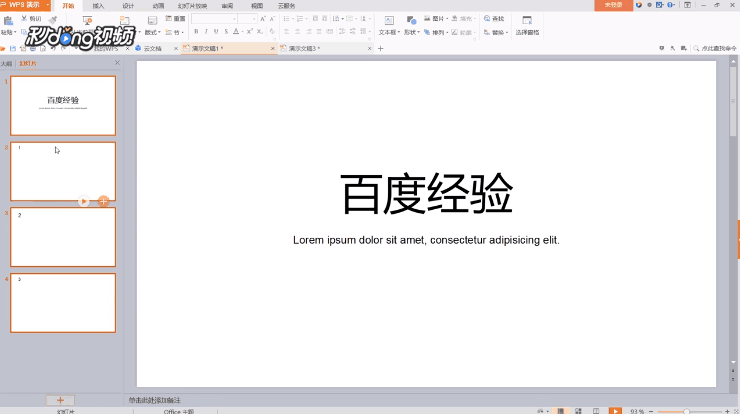Close the 演示文稿1 document tab
The height and width of the screenshot is (414, 740).
click(272, 49)
